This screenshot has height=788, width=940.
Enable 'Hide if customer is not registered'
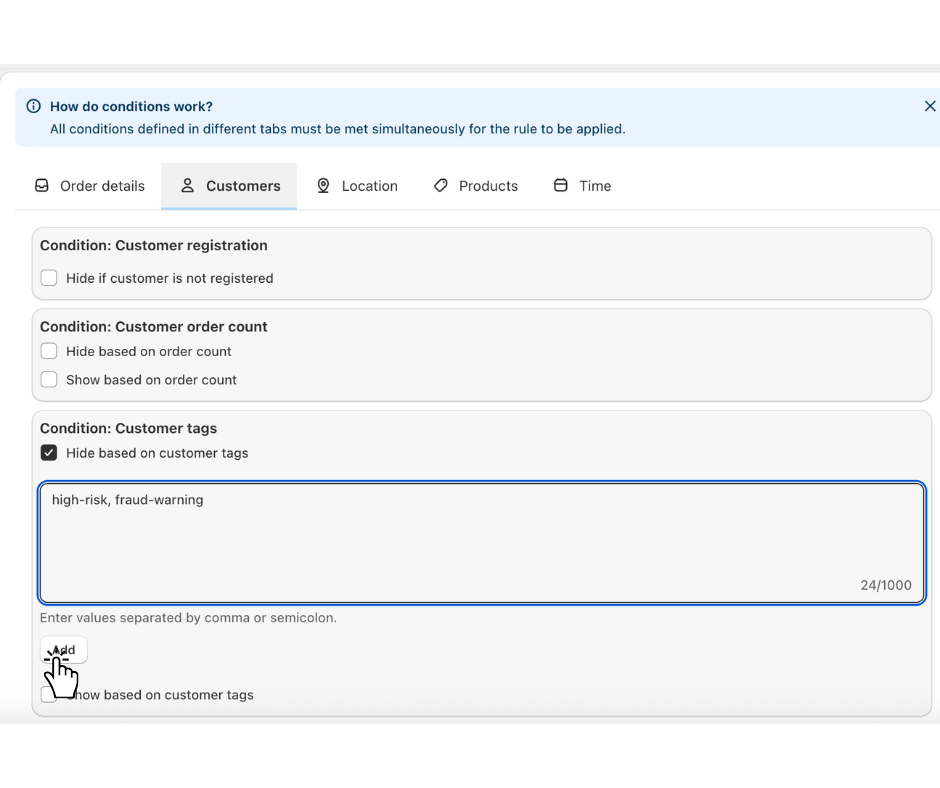tap(49, 278)
